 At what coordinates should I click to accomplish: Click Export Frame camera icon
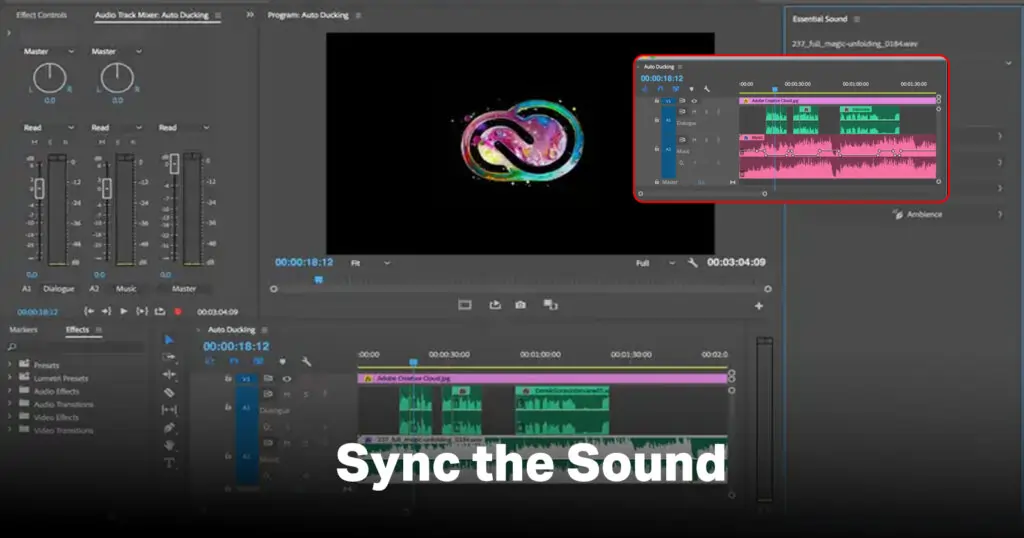coord(520,305)
